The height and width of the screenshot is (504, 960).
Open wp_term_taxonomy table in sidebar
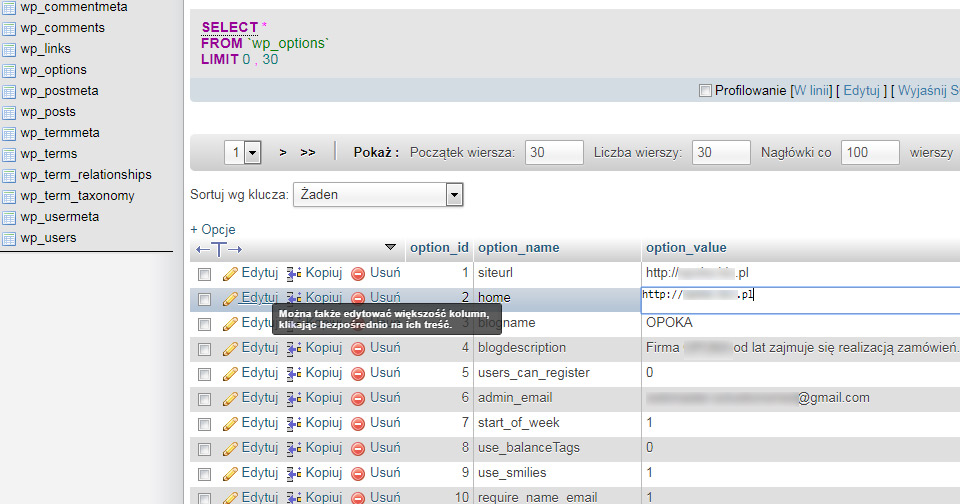click(77, 196)
